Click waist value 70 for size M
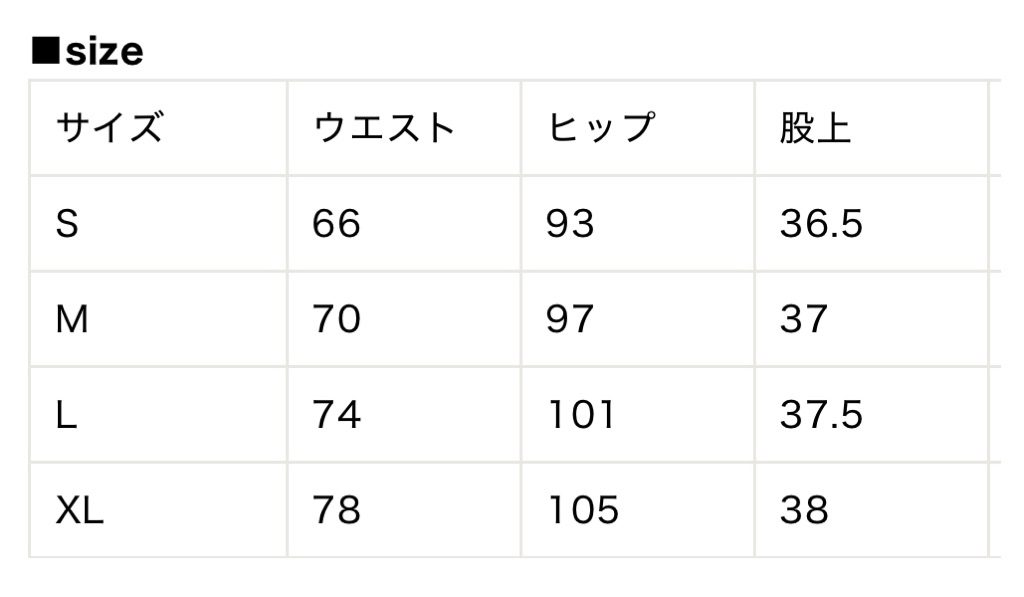Screen dimensions: 1024x597 (x=336, y=320)
